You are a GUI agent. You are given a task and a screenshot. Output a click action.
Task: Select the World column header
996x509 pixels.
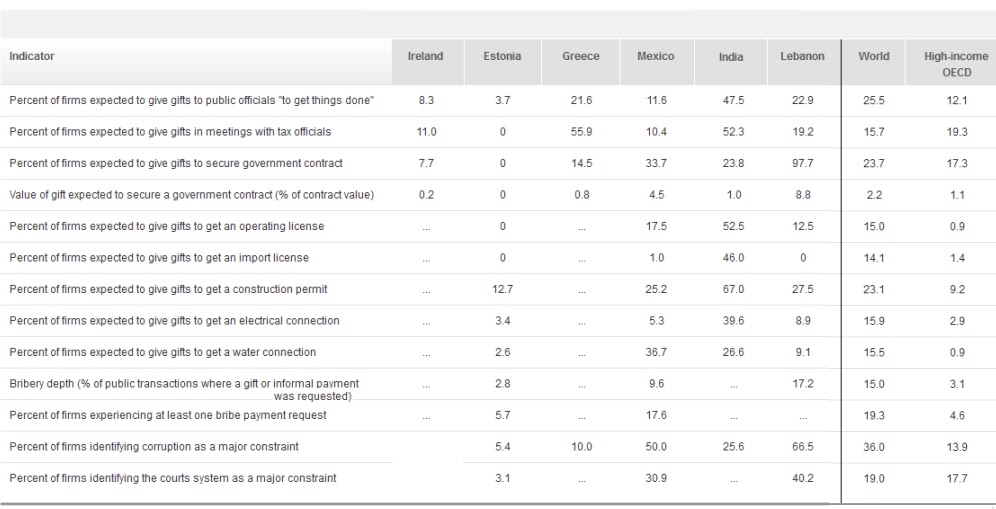click(874, 57)
